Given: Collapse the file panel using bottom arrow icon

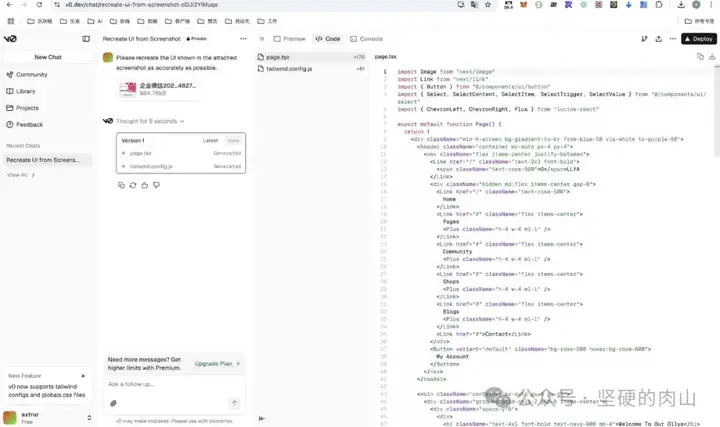Looking at the screenshot, I should click(262, 418).
